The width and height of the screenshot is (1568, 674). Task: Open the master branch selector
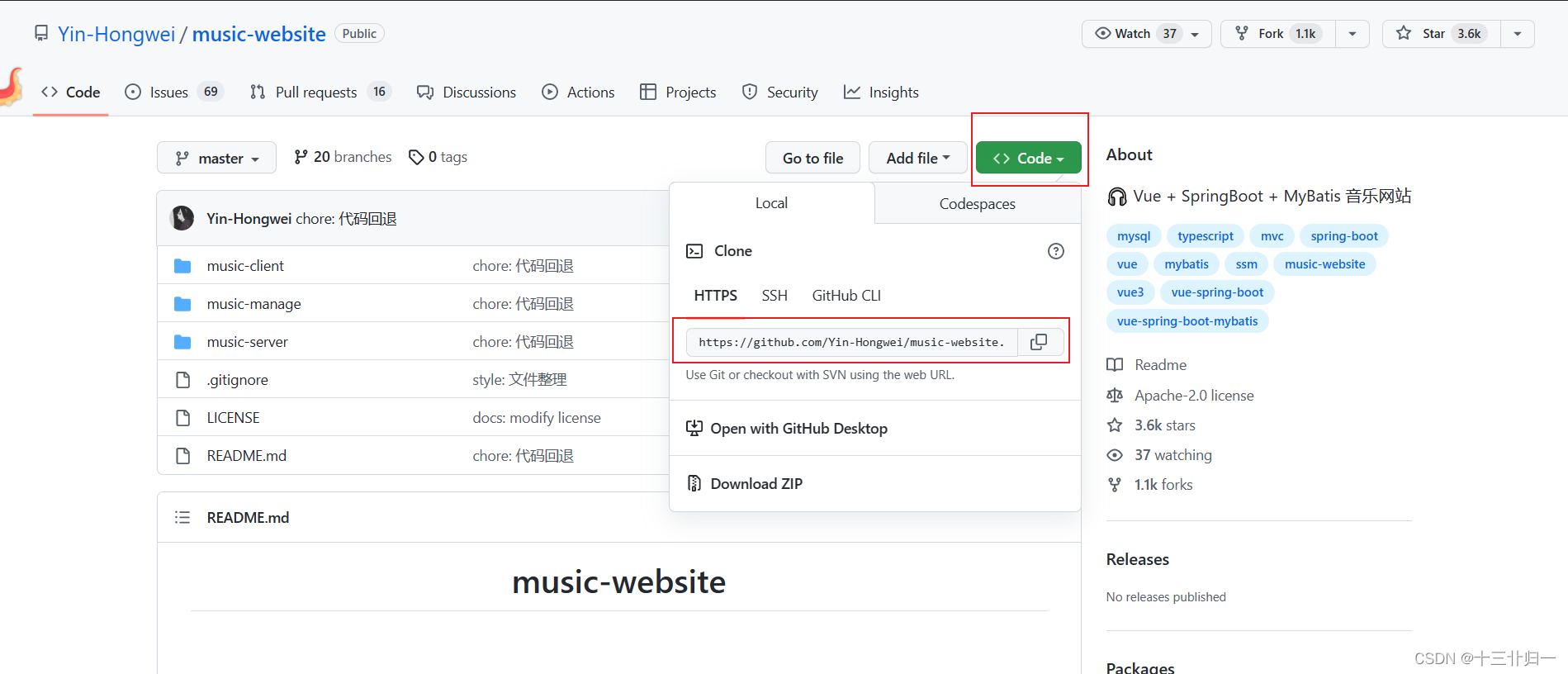[216, 158]
